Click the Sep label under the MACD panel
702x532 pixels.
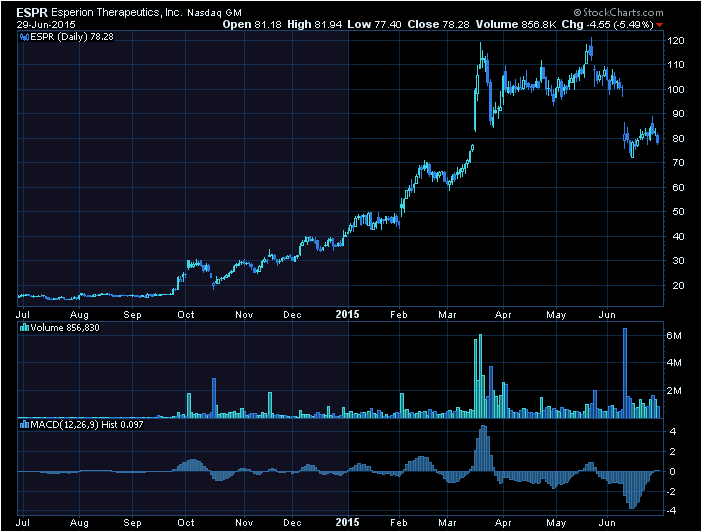pos(132,523)
